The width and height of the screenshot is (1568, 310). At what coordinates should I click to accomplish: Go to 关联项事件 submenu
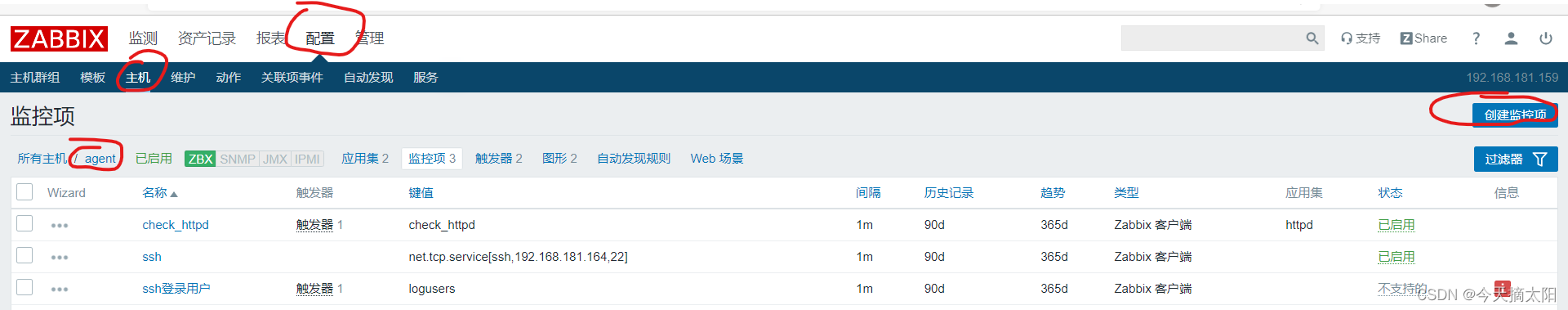pos(292,78)
